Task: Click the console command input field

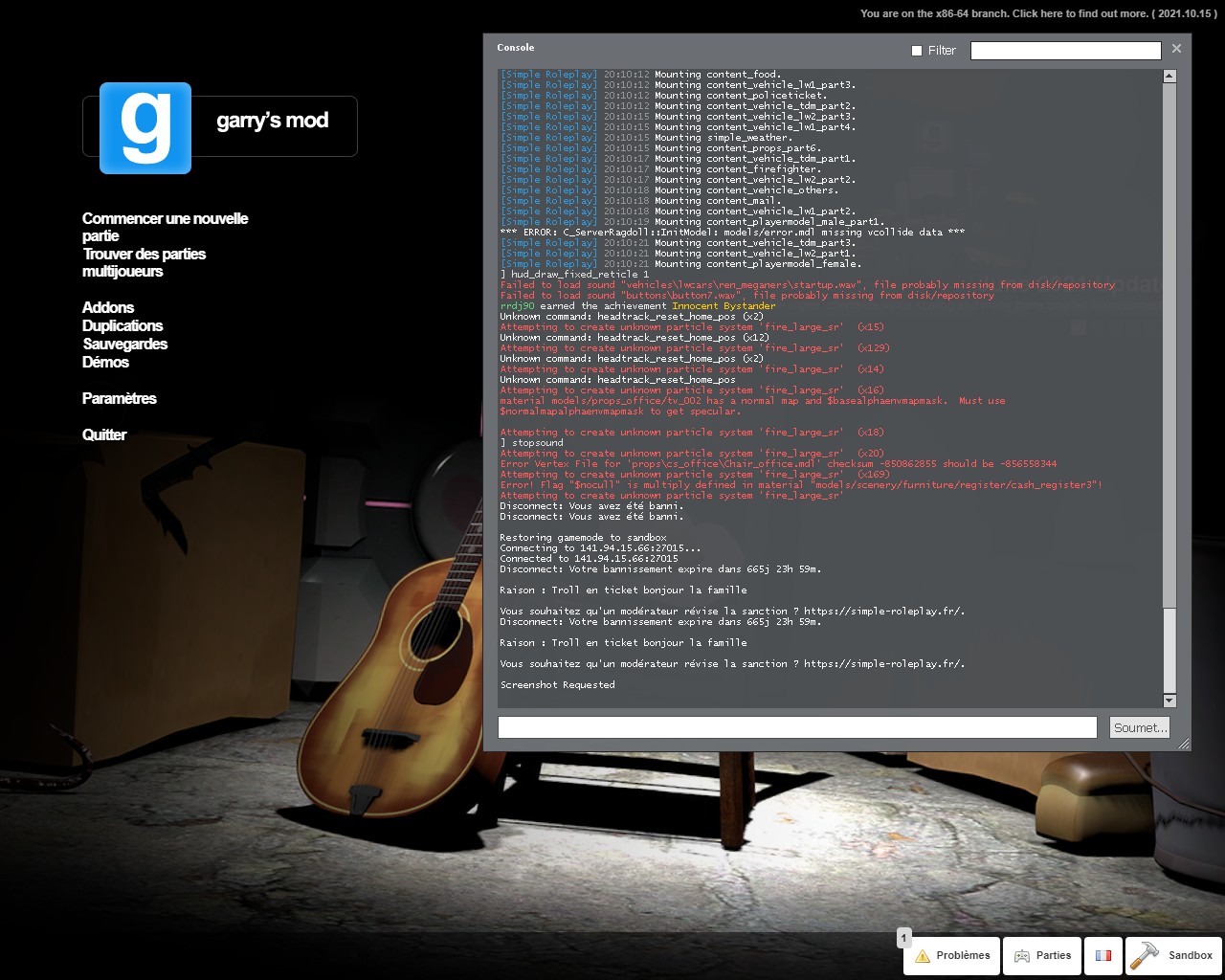Action: [x=797, y=727]
